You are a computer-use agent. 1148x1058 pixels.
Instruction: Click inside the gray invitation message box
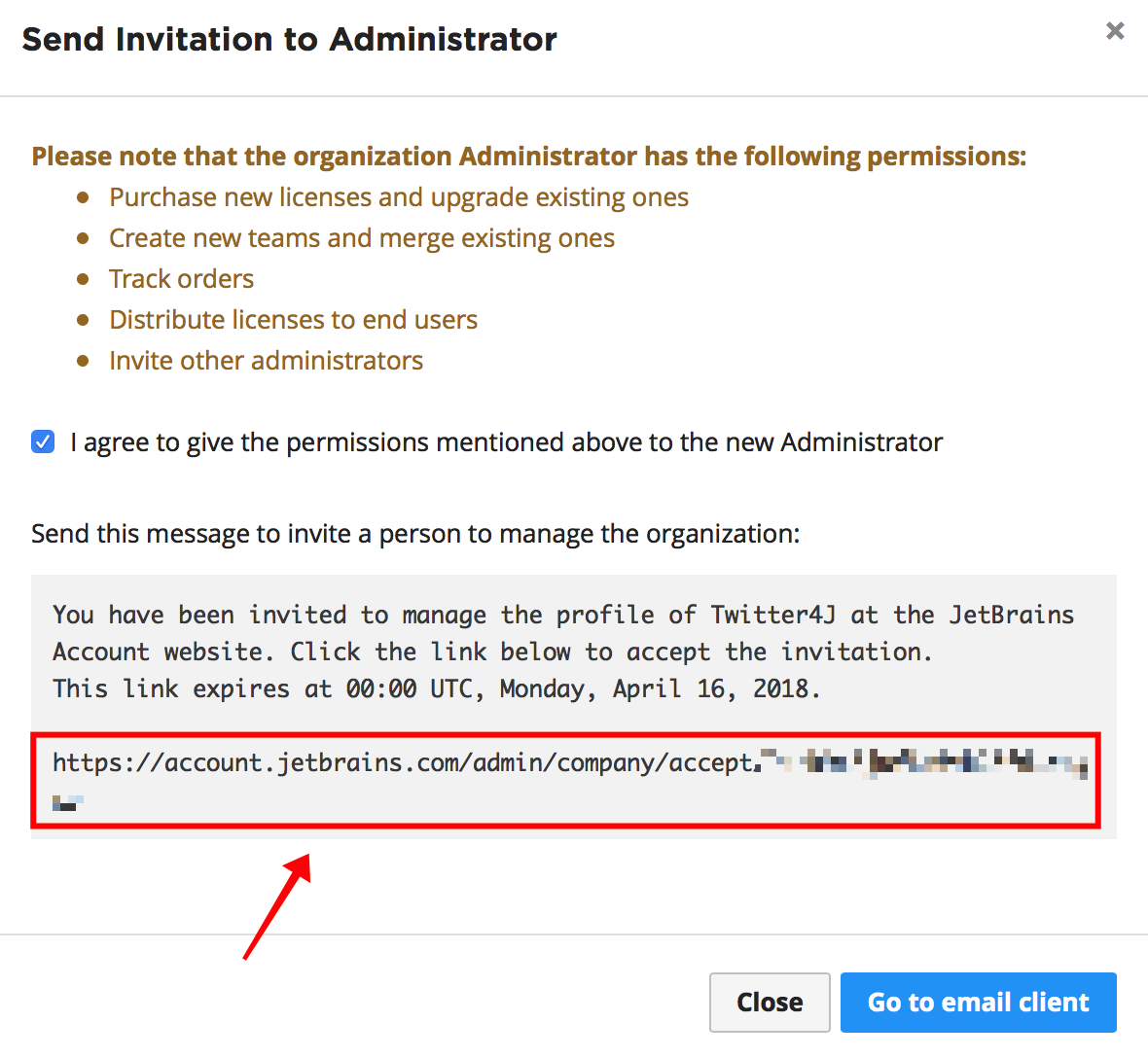coord(573,706)
